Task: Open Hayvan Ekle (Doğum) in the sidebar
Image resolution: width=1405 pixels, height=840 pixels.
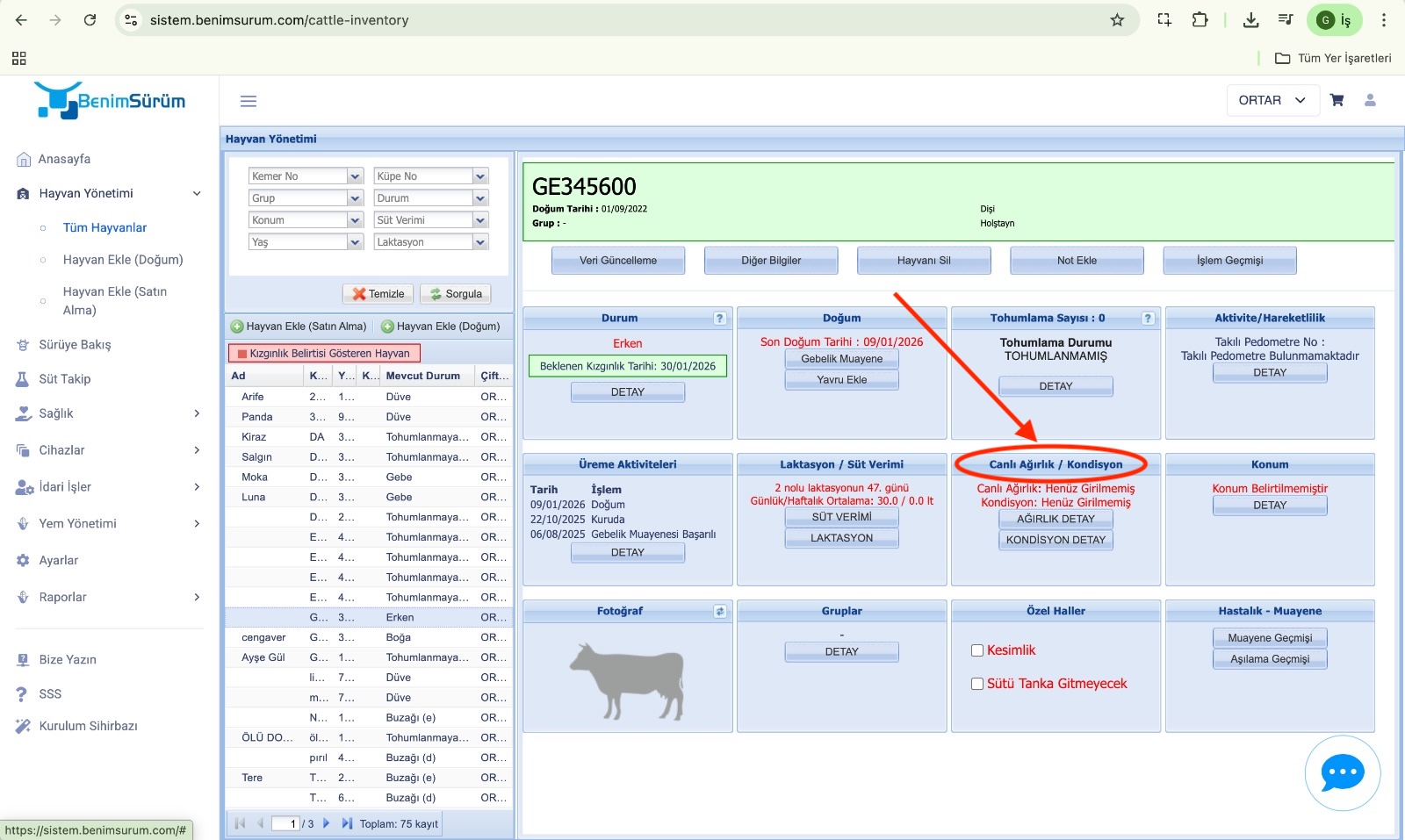Action: [123, 260]
